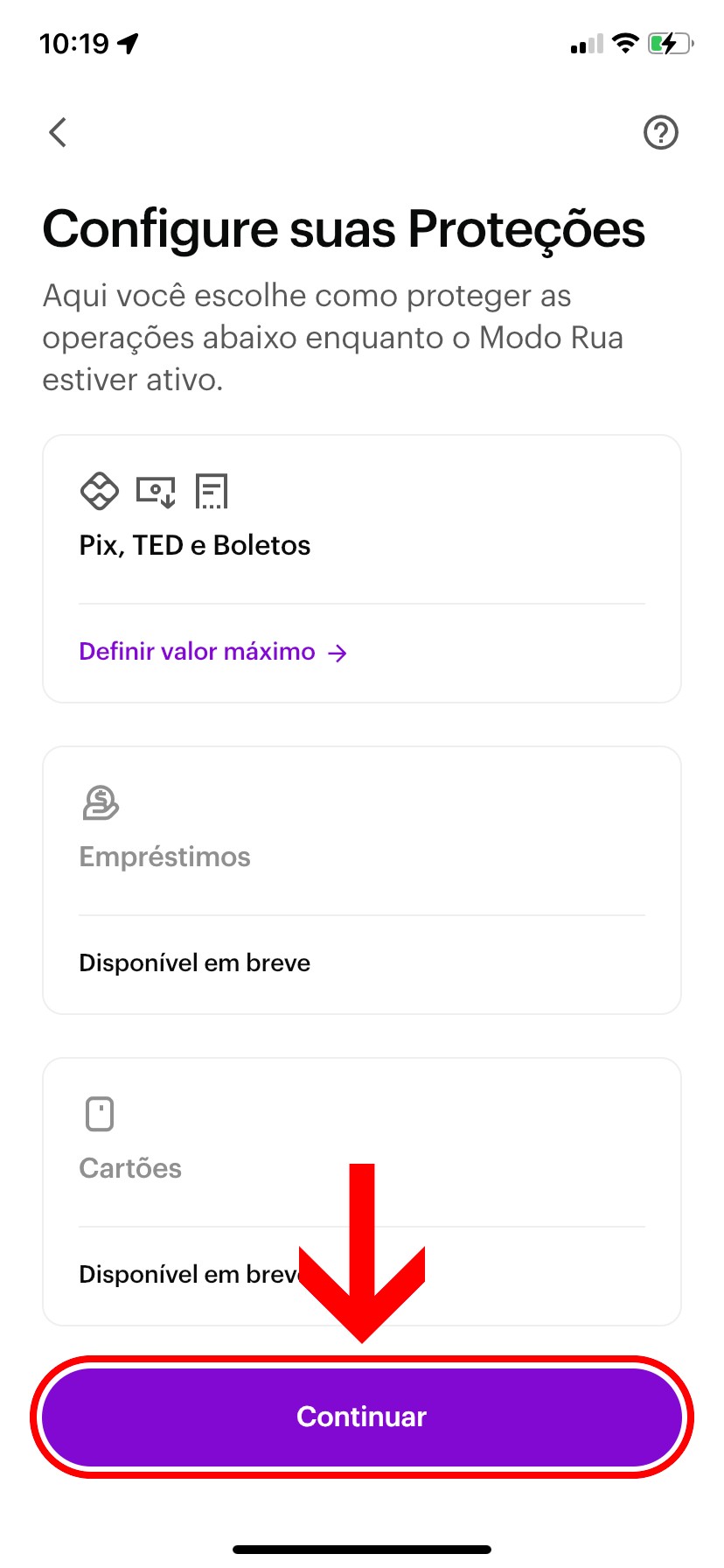Open the help question mark icon
Screen dimensions: 724x1568
pyautogui.click(x=660, y=133)
